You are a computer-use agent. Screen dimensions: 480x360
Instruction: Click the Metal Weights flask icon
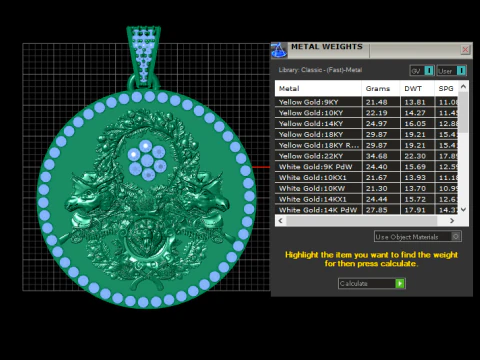279,50
